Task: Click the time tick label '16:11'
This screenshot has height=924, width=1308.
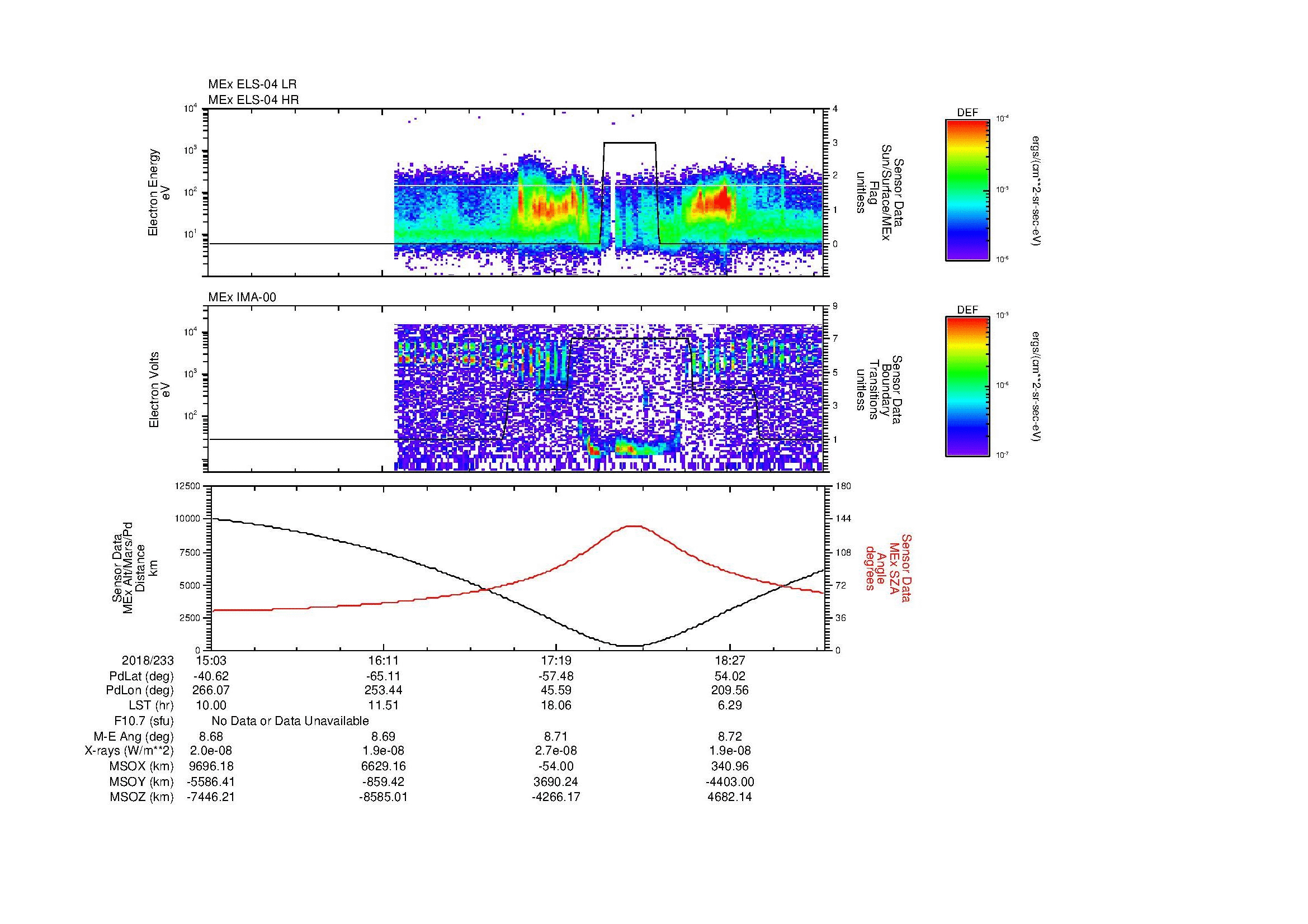Action: pyautogui.click(x=384, y=661)
